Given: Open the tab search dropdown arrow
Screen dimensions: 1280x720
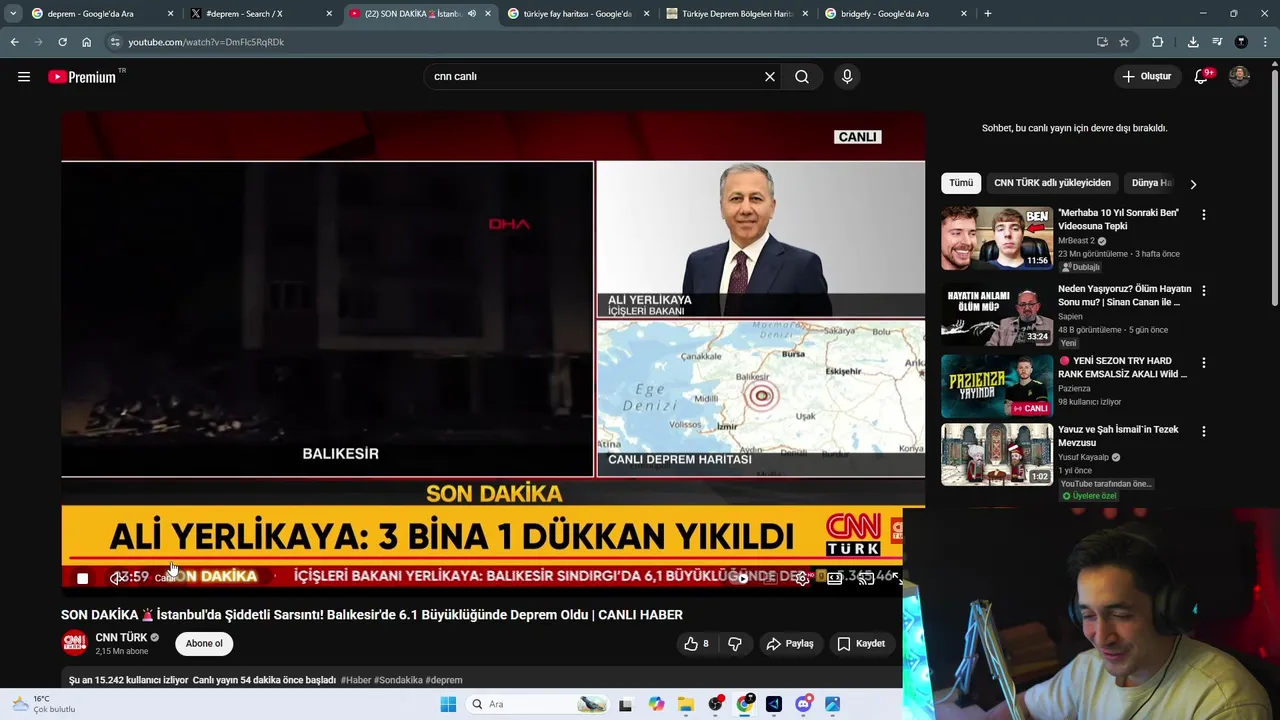Looking at the screenshot, I should point(12,14).
